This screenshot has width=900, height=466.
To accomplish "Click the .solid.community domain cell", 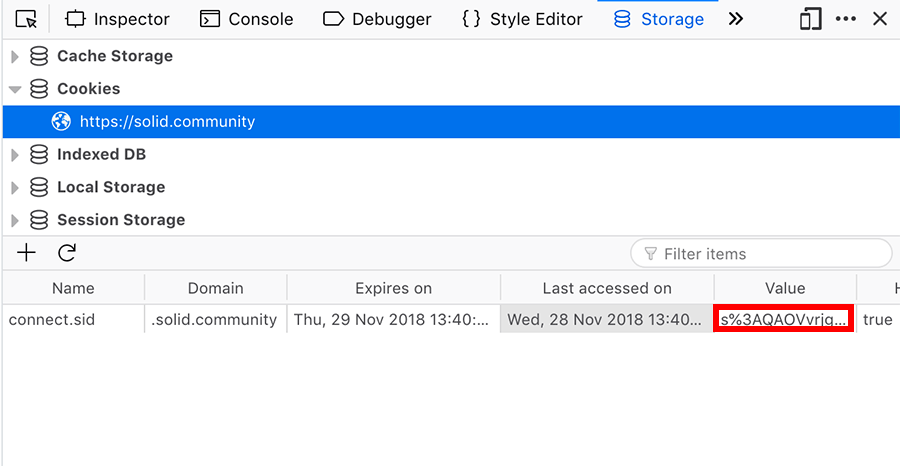I will click(x=216, y=319).
